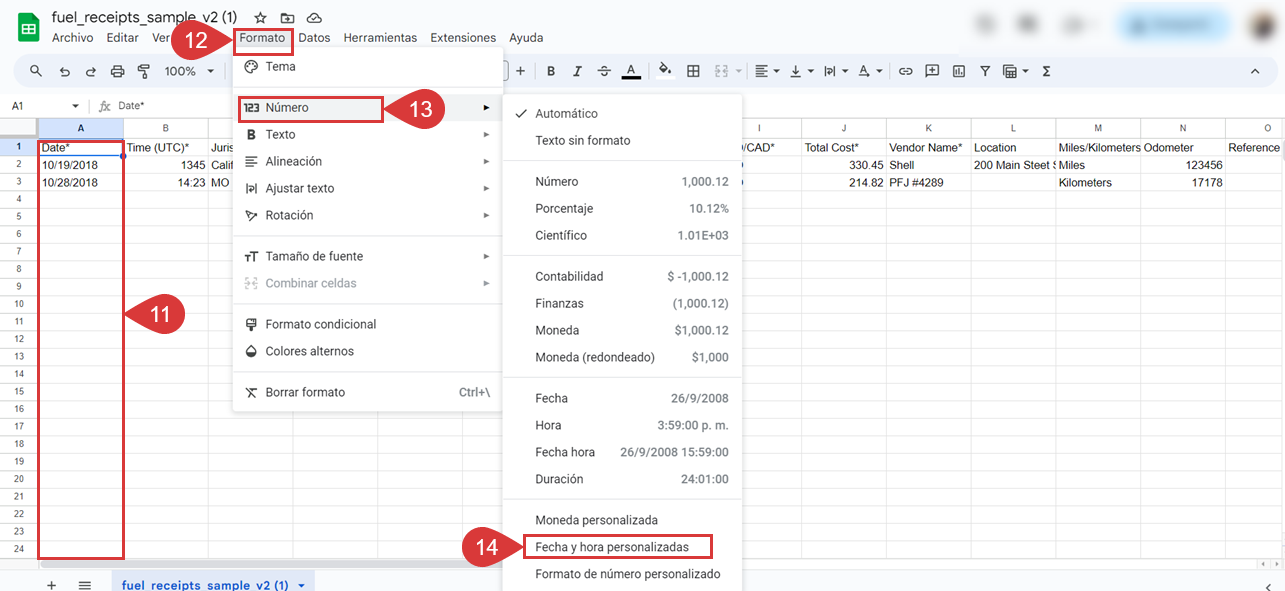This screenshot has height=591, width=1285.
Task: Open the Extensiones menu
Action: click(x=463, y=38)
